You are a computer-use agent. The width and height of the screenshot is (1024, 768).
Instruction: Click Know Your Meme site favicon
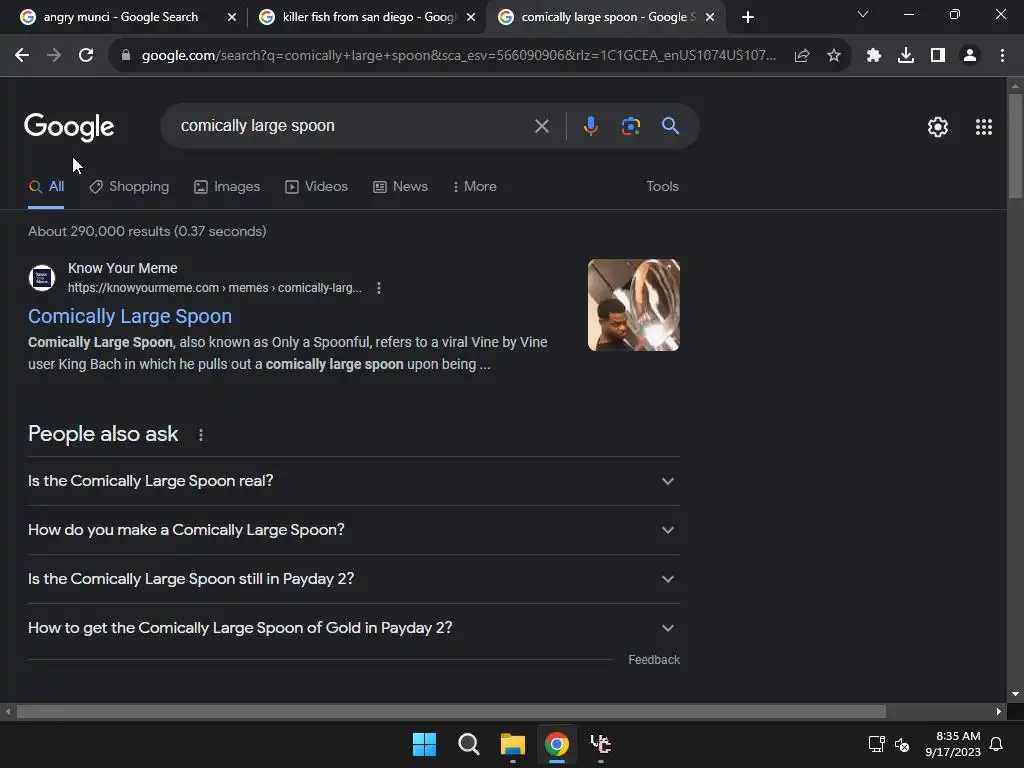pos(42,278)
